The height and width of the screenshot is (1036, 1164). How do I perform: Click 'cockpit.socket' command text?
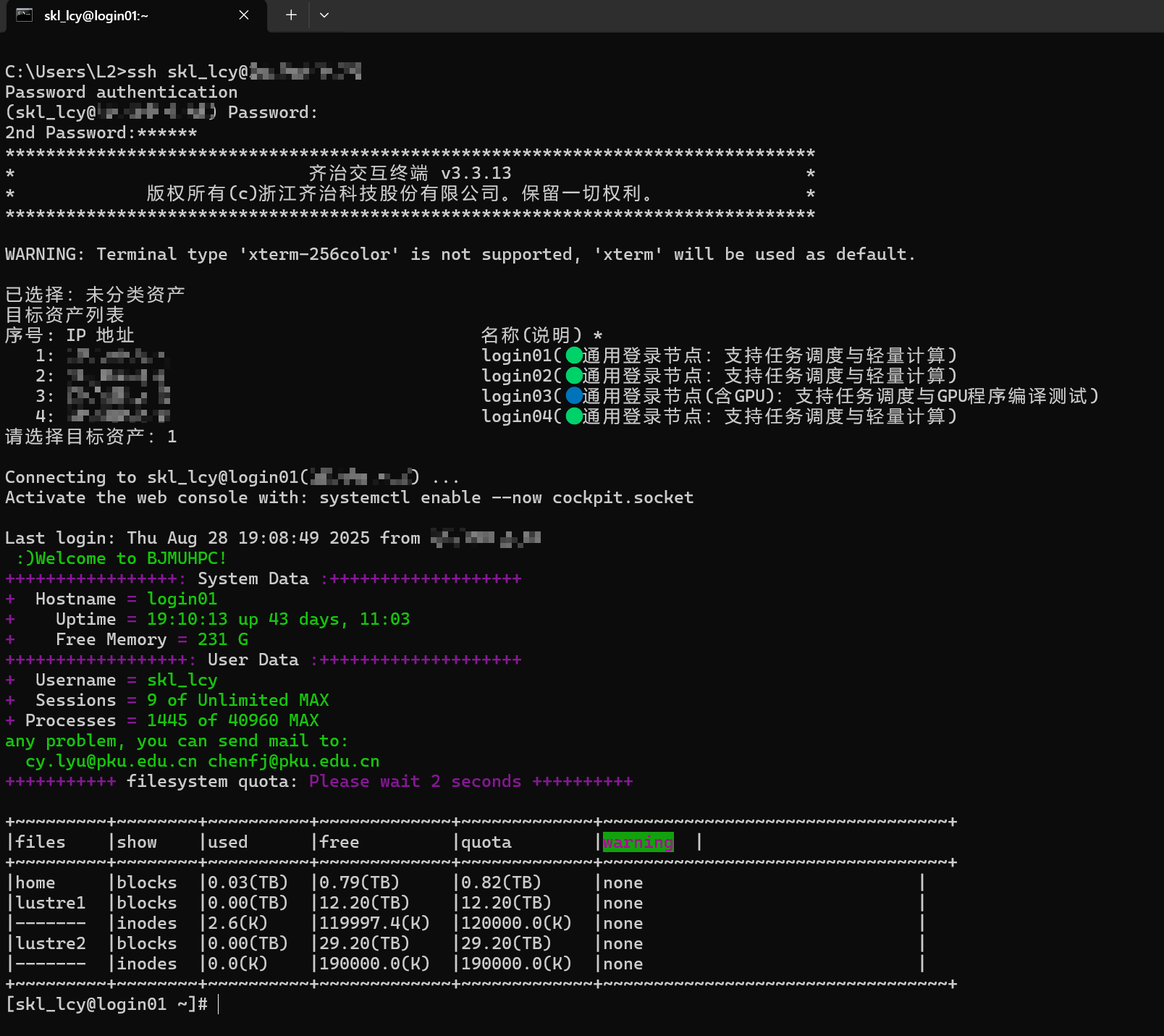pyautogui.click(x=623, y=497)
